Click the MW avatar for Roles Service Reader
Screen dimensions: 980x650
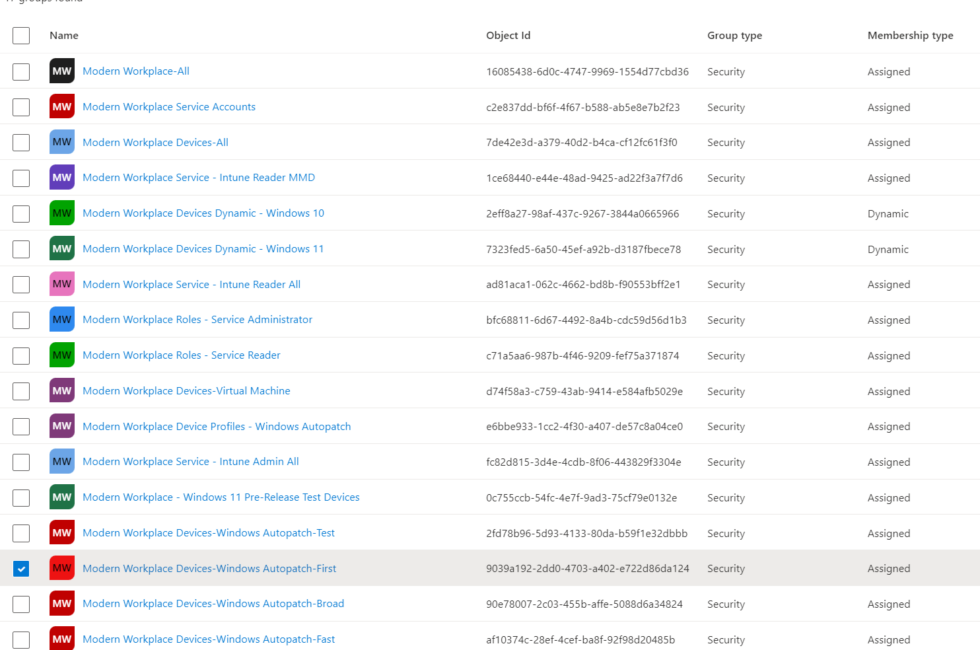(x=62, y=355)
